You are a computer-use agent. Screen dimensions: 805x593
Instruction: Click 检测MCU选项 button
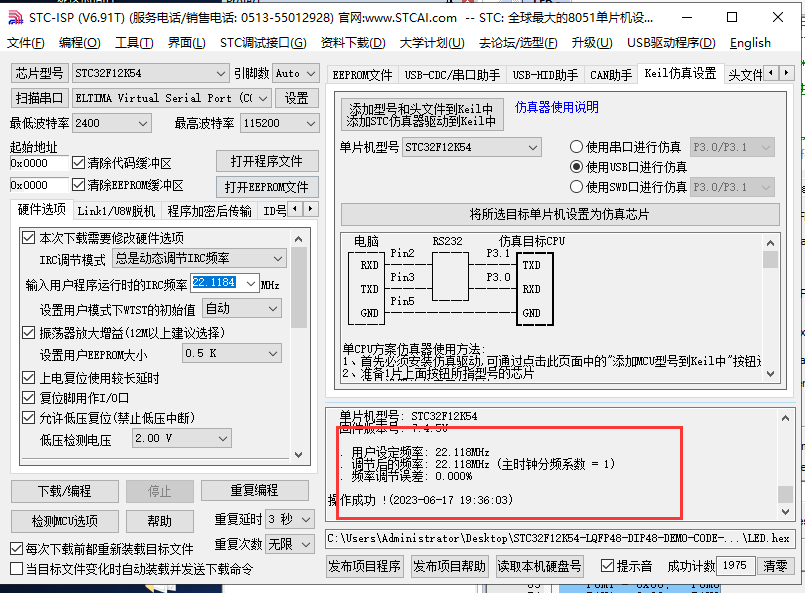click(x=65, y=521)
